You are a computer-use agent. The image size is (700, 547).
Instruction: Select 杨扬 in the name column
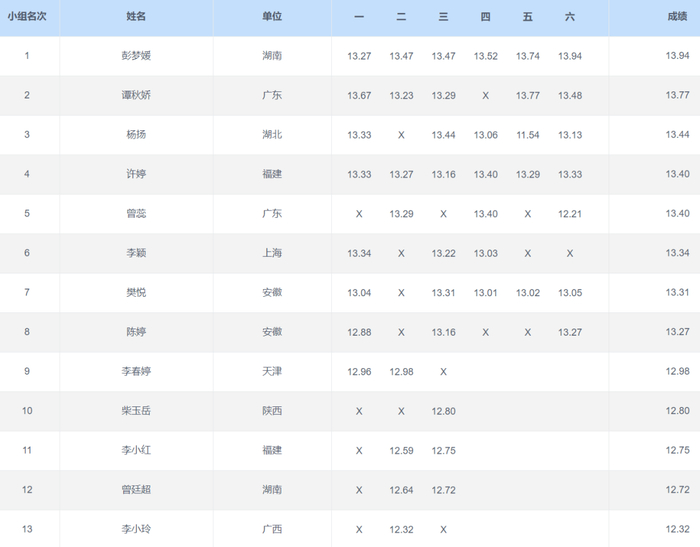[x=136, y=135]
